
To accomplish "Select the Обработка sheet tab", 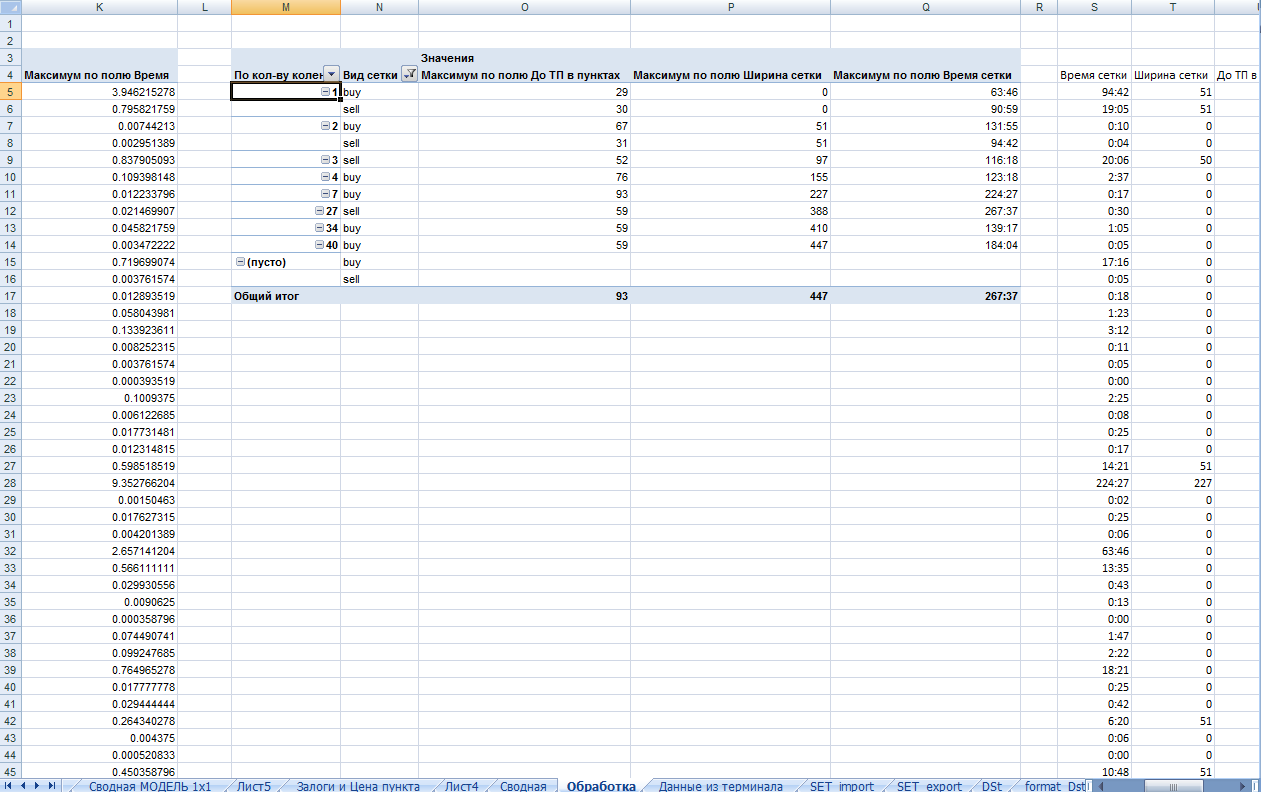I will coord(601,786).
